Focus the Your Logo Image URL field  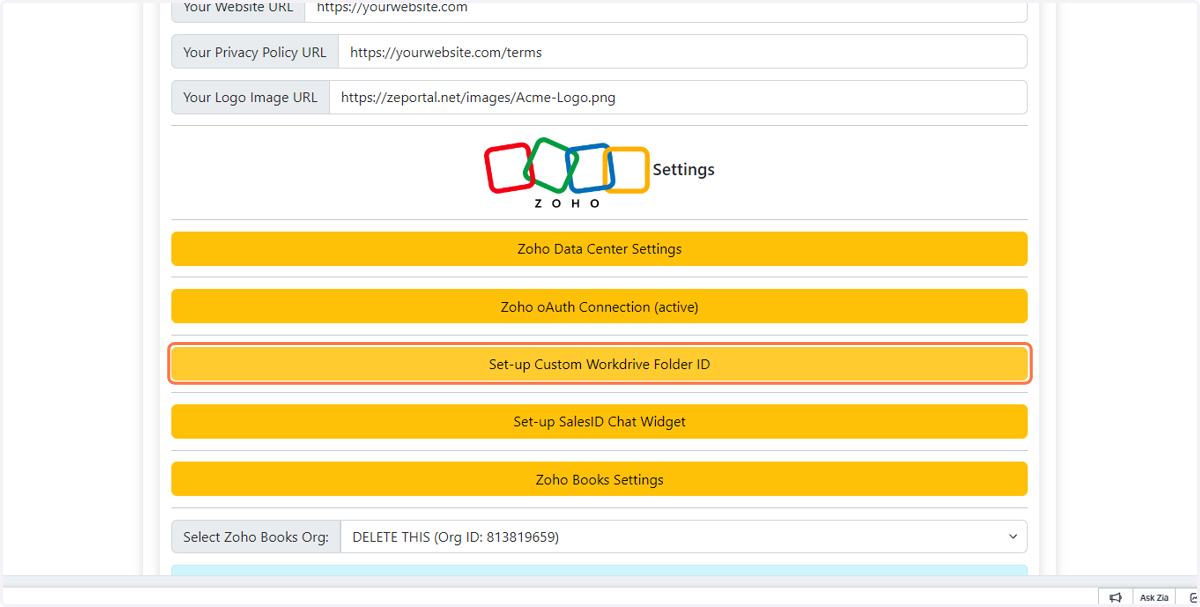coord(678,97)
